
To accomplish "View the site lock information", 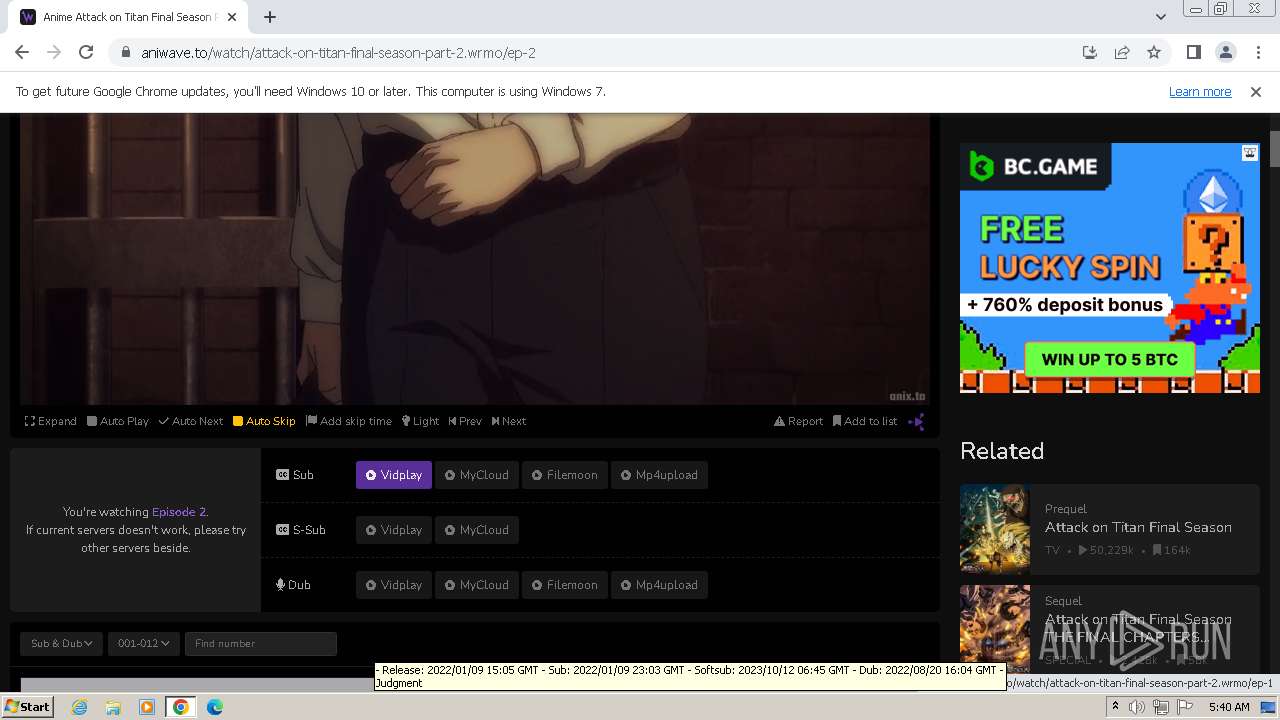I will pyautogui.click(x=125, y=52).
